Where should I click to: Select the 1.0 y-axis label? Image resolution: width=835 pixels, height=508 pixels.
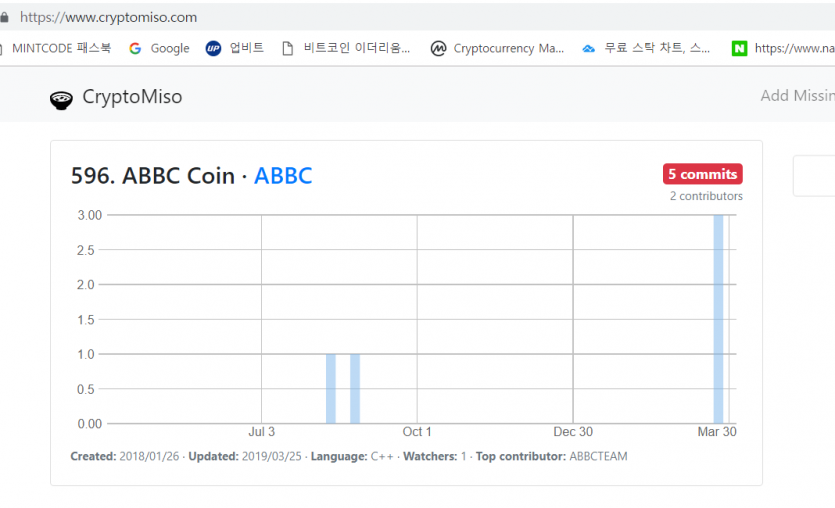click(86, 354)
